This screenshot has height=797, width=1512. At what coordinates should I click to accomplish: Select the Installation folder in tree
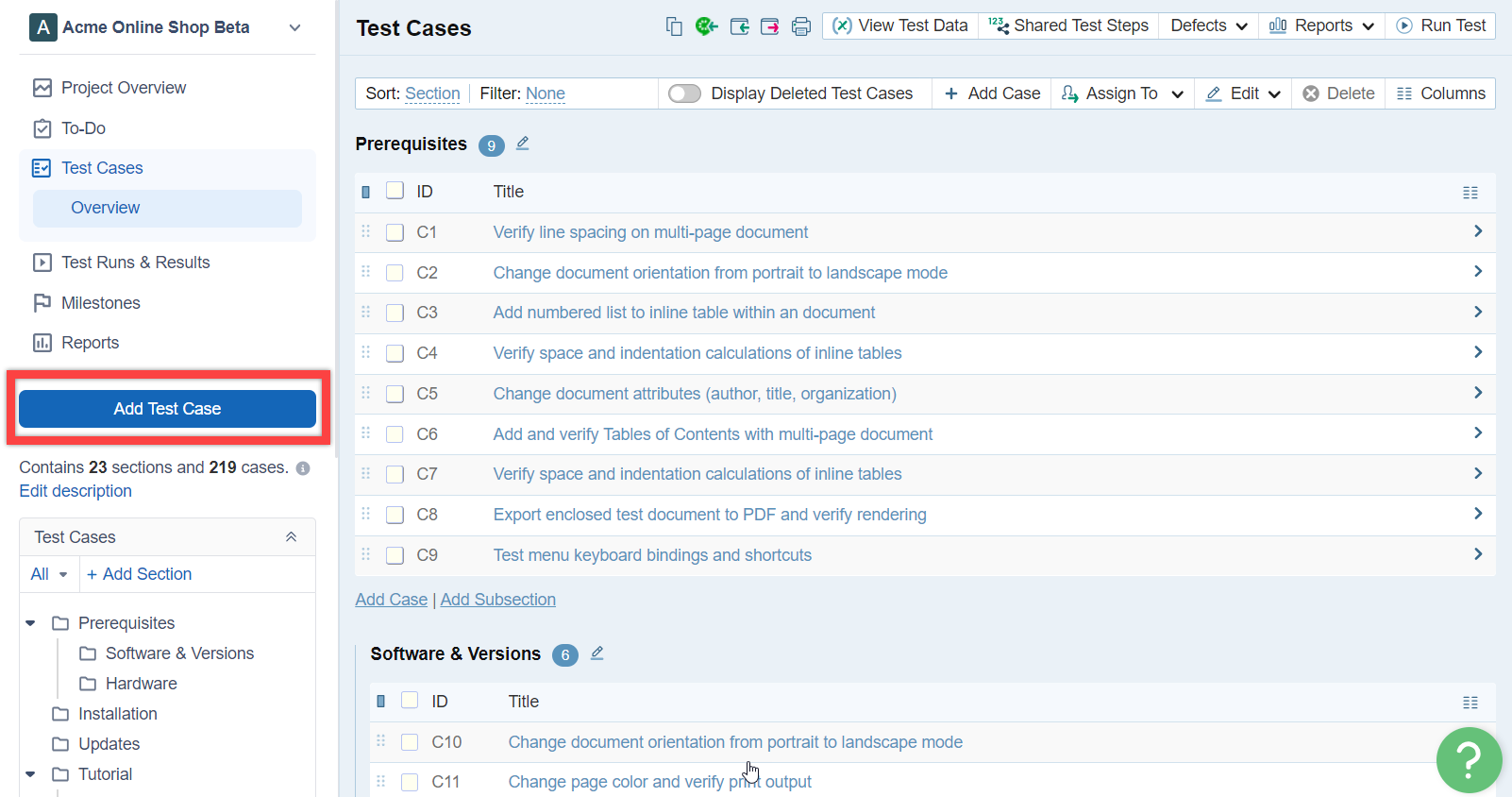pos(117,714)
